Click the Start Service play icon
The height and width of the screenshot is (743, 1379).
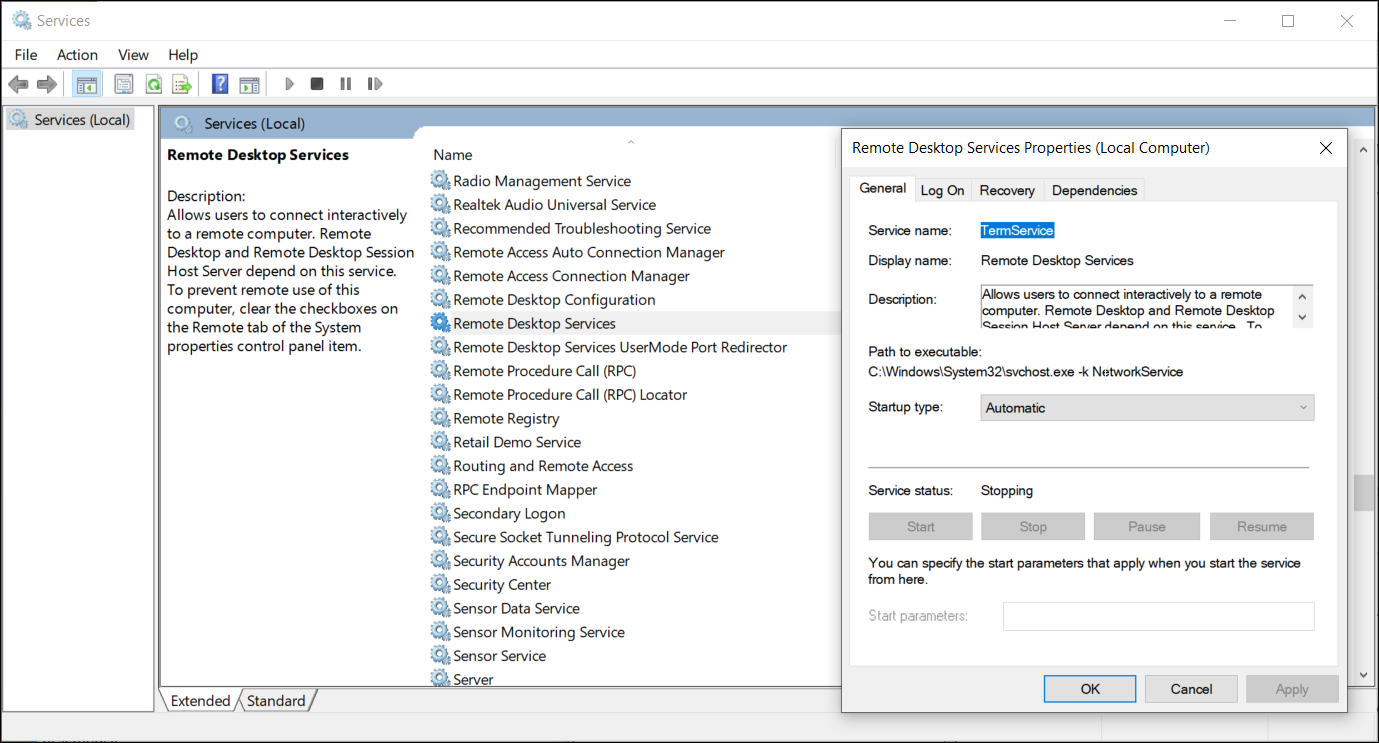coord(289,83)
